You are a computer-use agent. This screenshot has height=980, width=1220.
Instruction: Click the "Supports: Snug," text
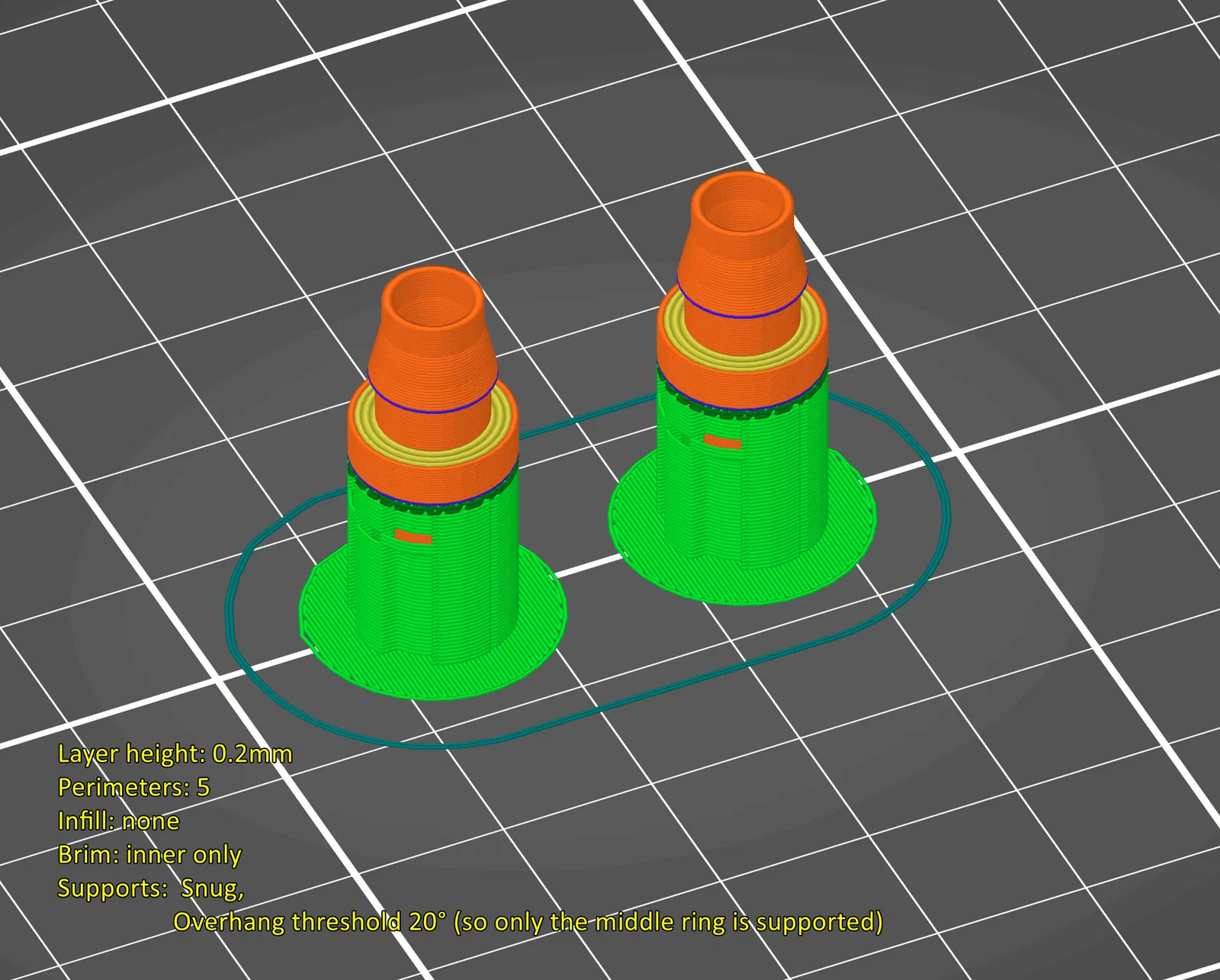pyautogui.click(x=151, y=888)
